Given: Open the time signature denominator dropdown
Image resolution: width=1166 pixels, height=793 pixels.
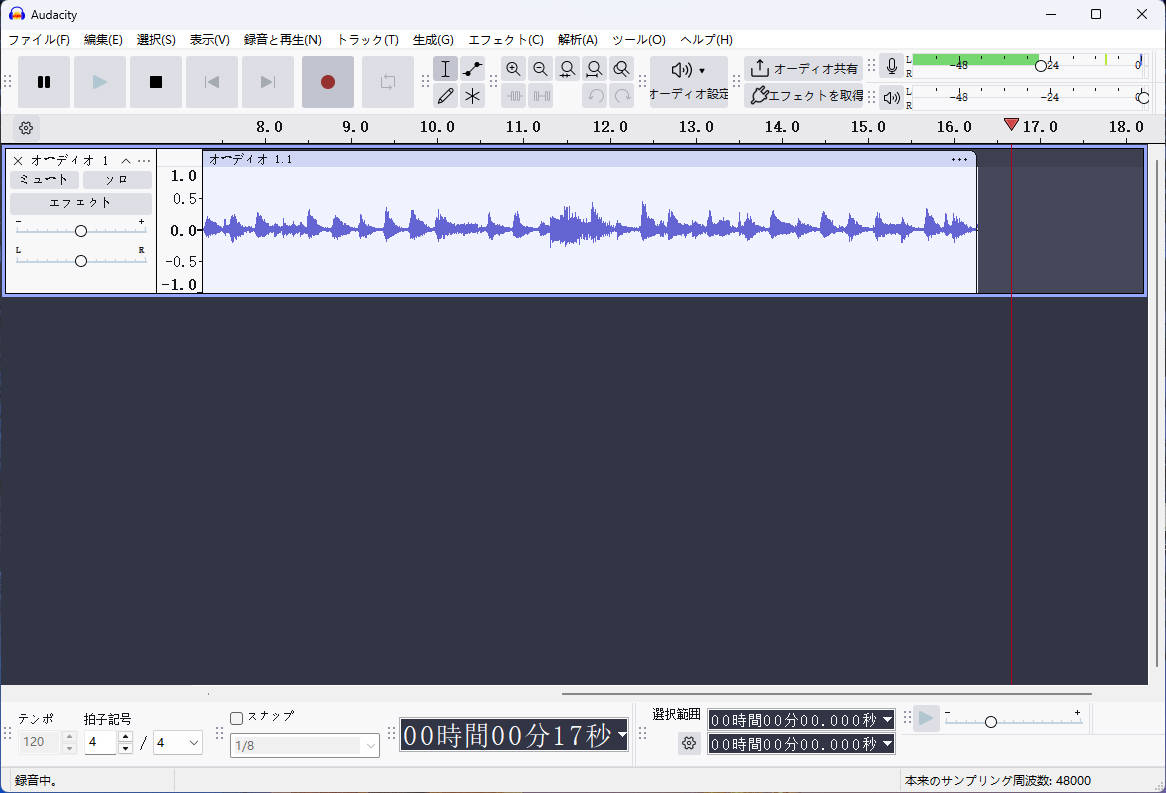Looking at the screenshot, I should tap(178, 743).
